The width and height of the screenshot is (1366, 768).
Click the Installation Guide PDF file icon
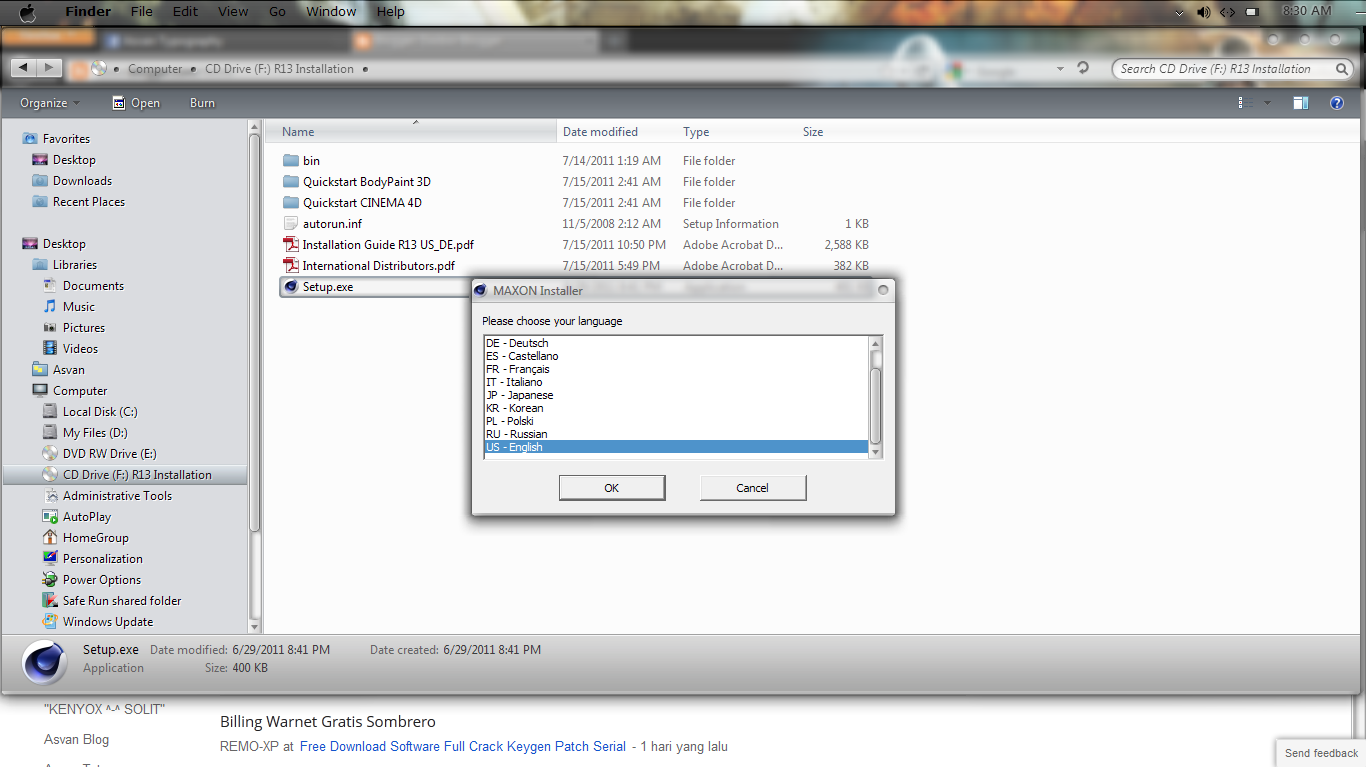(x=291, y=245)
